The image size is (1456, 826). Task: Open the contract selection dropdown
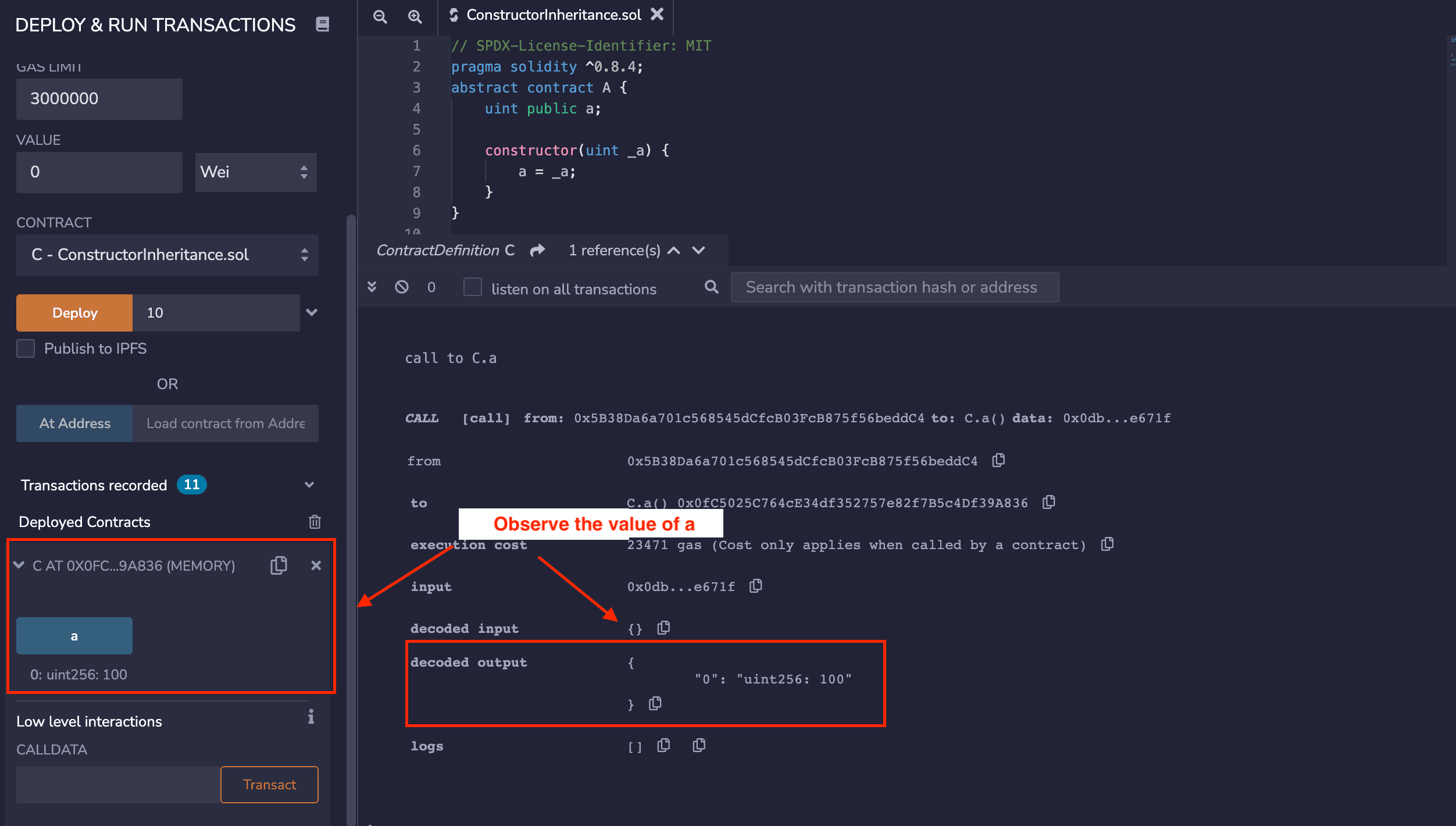pyautogui.click(x=167, y=255)
